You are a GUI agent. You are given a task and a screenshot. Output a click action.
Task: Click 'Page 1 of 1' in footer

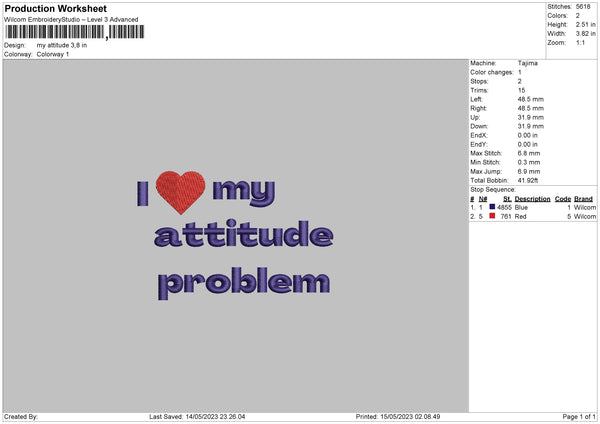[579, 416]
